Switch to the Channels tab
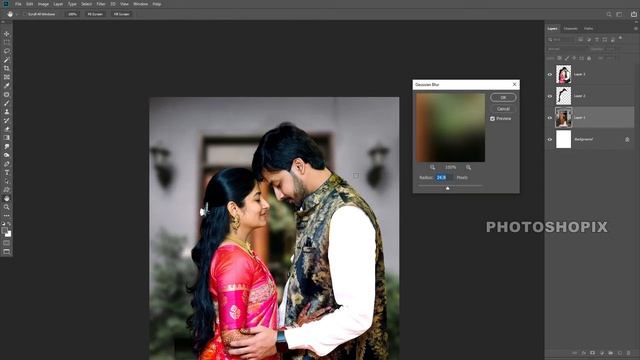640x360 pixels. click(571, 29)
